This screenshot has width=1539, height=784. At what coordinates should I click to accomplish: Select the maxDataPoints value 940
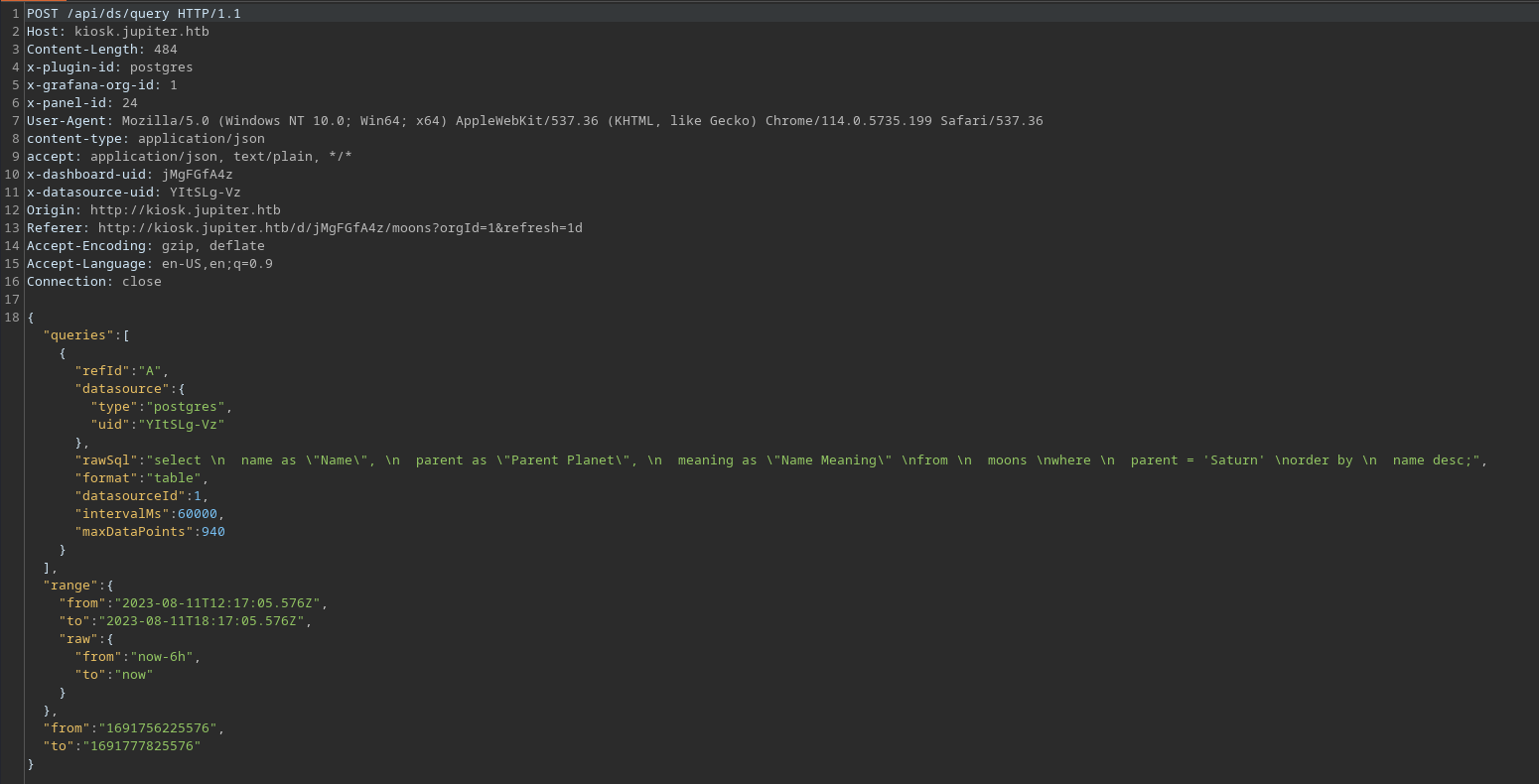pos(212,531)
